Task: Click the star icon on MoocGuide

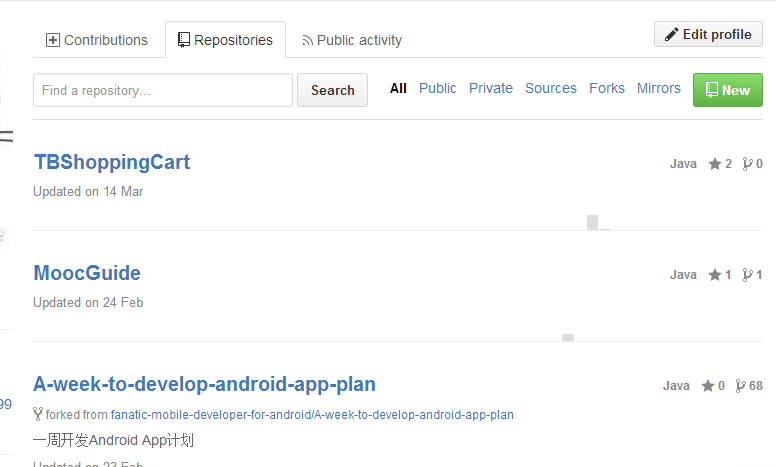Action: pos(715,275)
